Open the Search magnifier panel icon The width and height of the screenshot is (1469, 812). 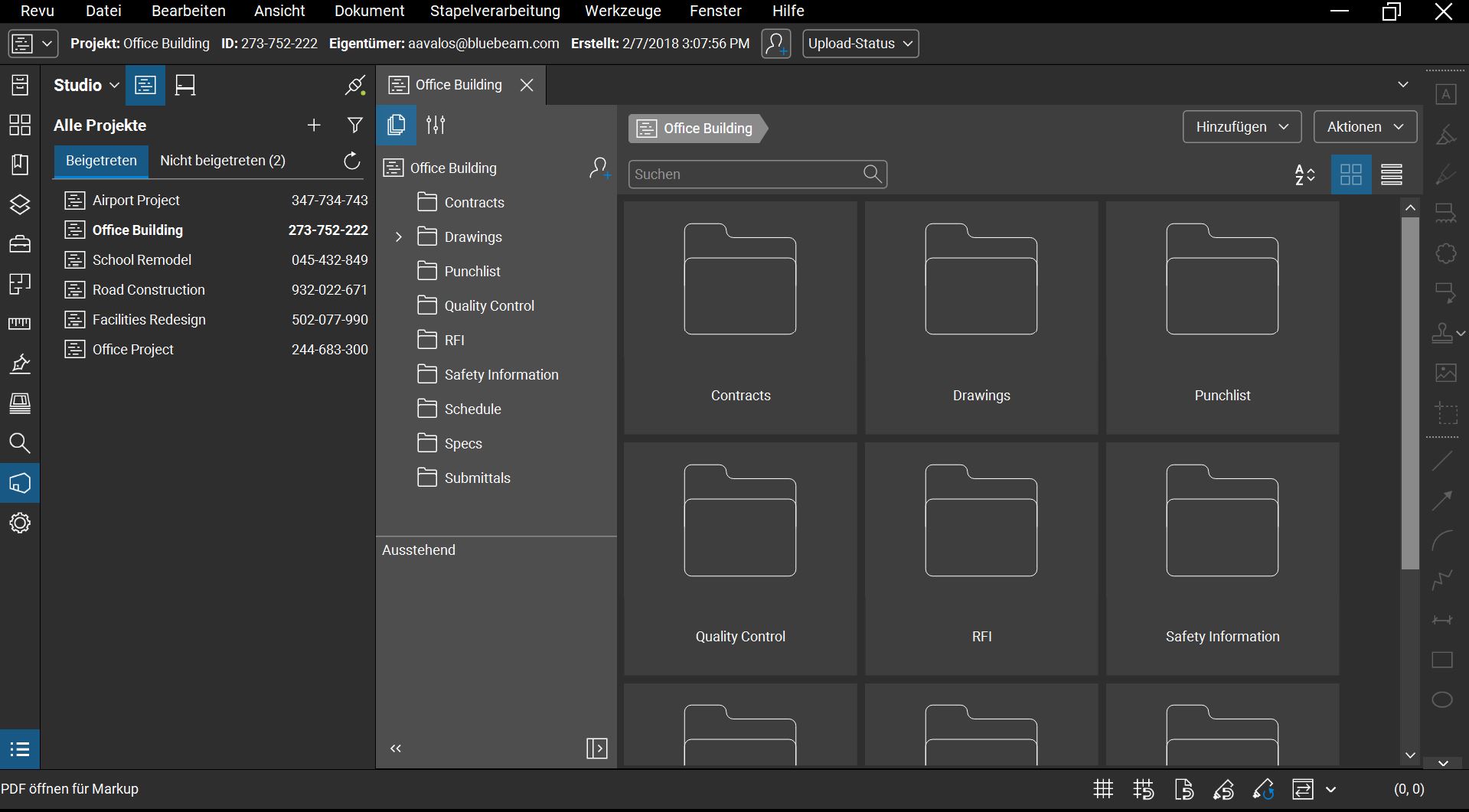click(x=20, y=443)
